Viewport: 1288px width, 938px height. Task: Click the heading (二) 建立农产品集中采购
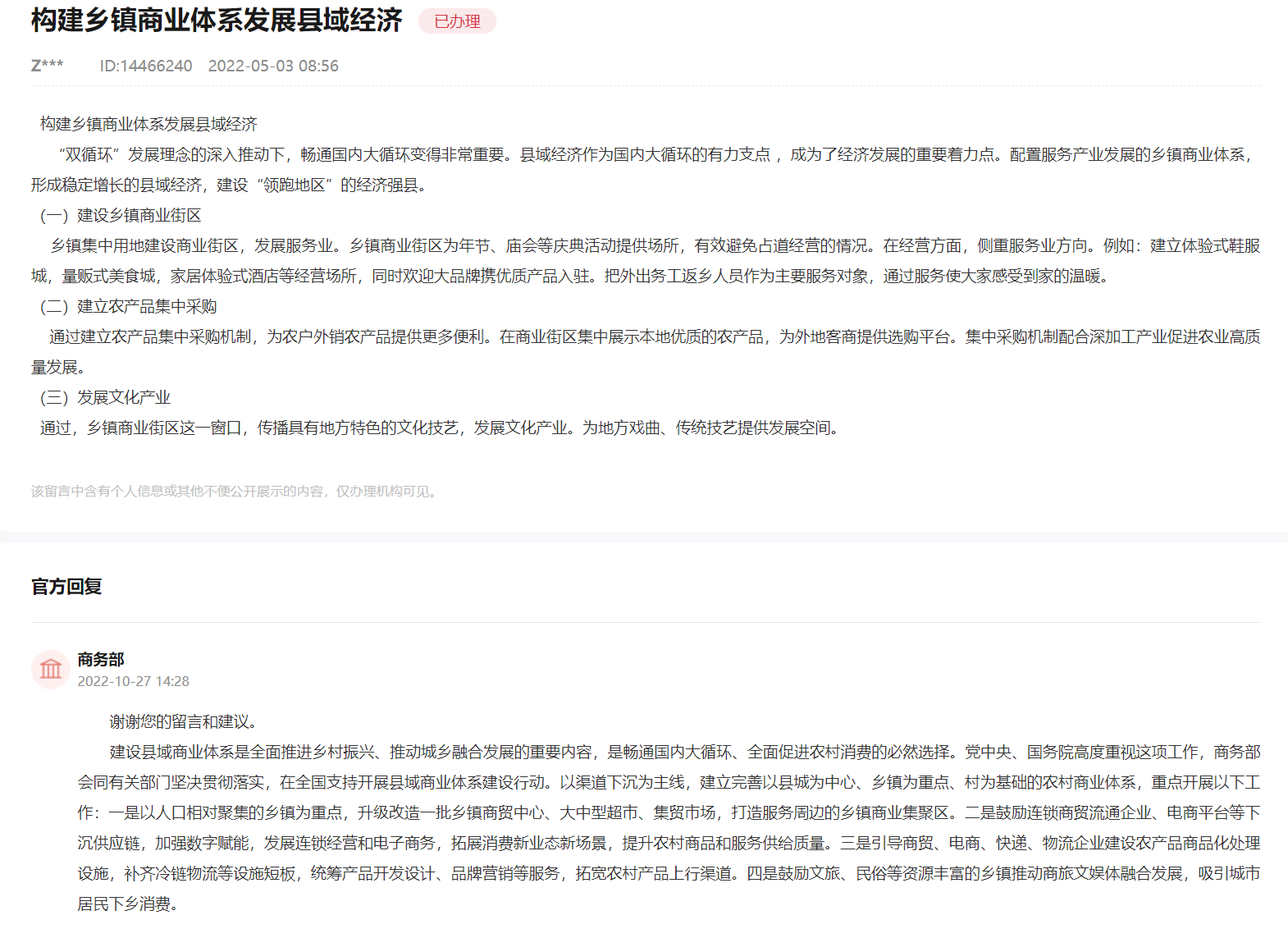(129, 306)
